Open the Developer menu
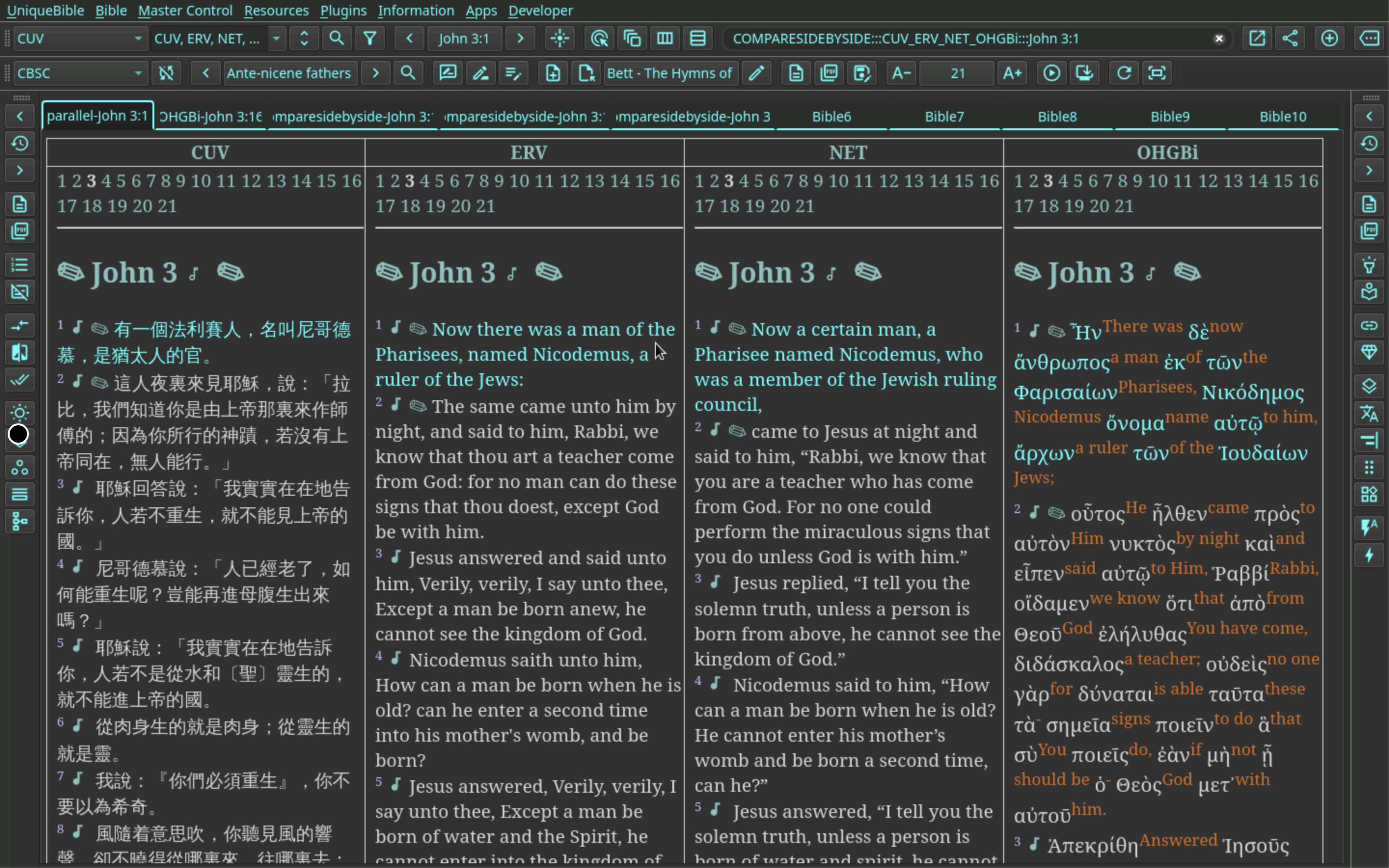Image resolution: width=1389 pixels, height=868 pixels. tap(541, 10)
